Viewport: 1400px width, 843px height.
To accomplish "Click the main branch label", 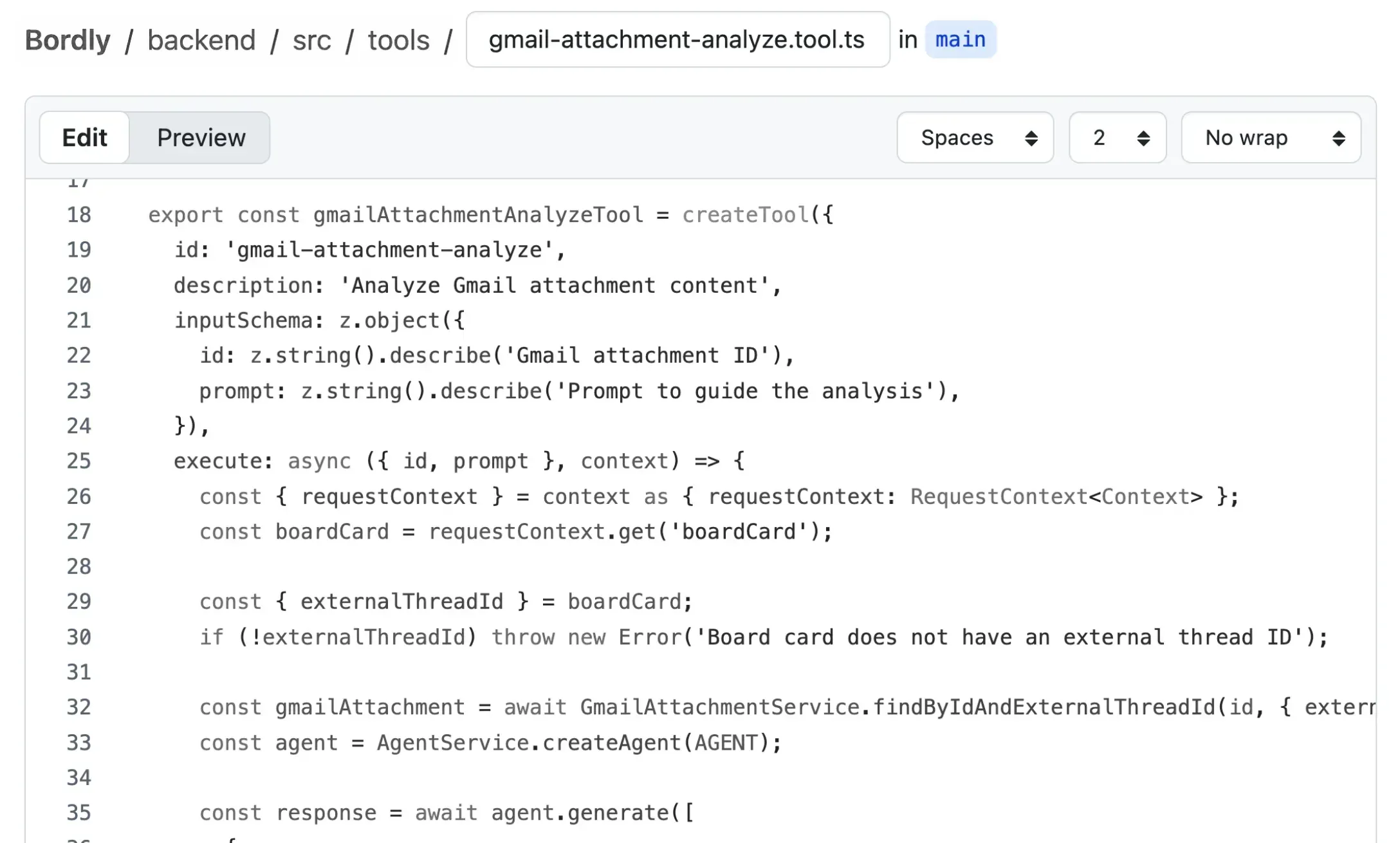I will pyautogui.click(x=960, y=40).
